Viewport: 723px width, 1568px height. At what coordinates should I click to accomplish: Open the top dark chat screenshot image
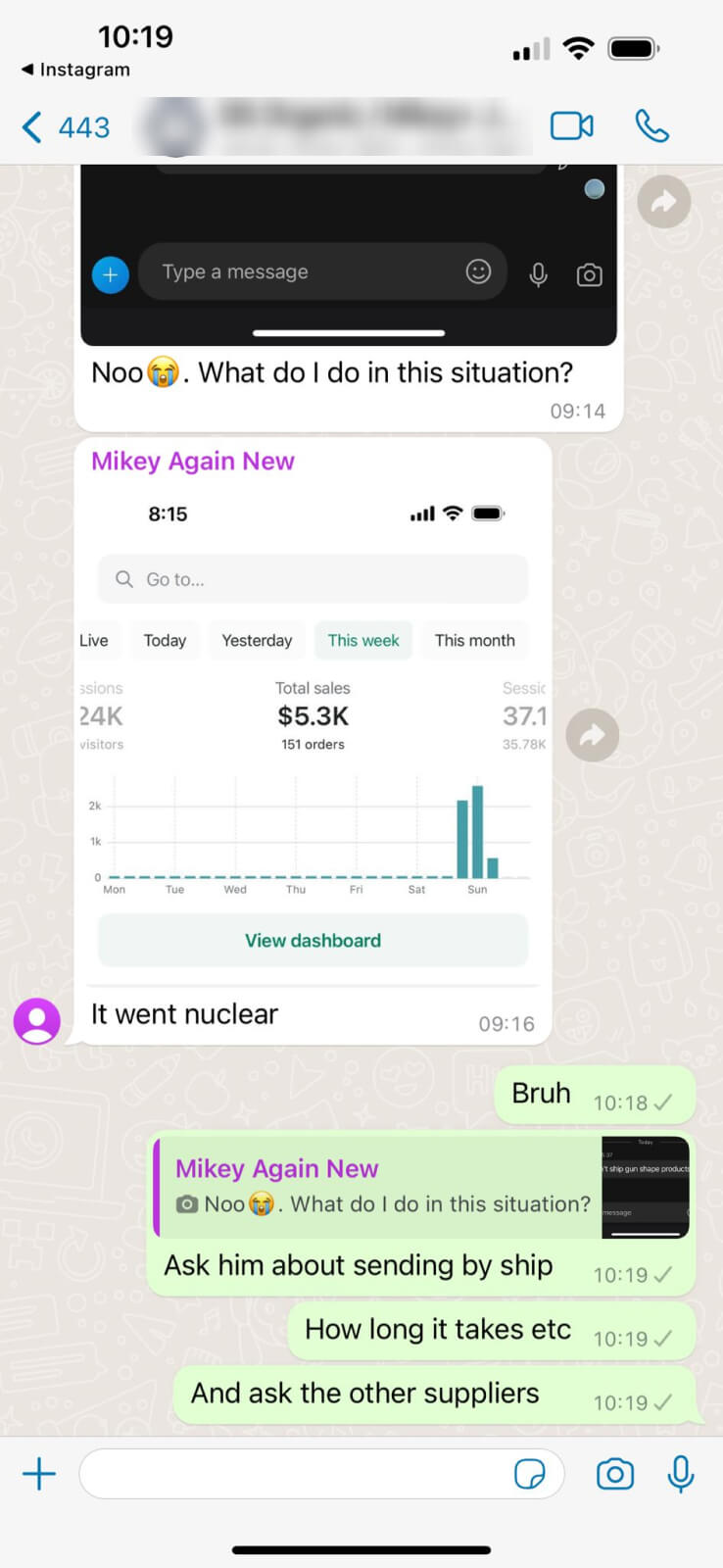(349, 255)
